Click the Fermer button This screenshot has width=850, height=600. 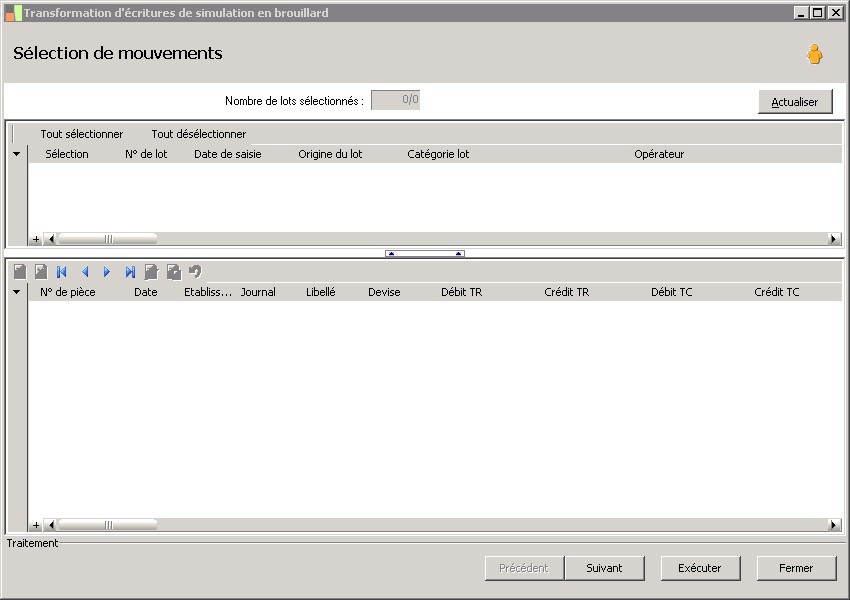[796, 568]
